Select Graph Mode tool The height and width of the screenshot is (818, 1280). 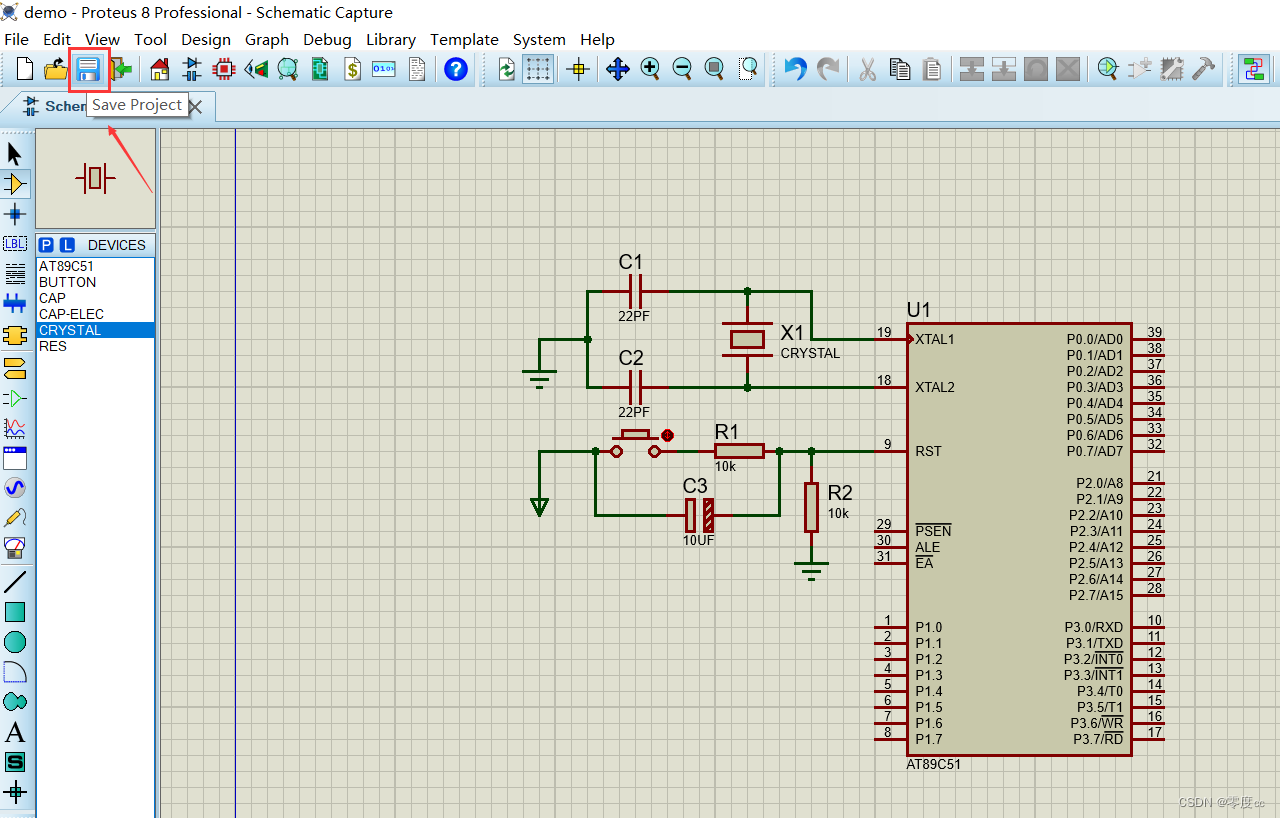click(x=15, y=428)
